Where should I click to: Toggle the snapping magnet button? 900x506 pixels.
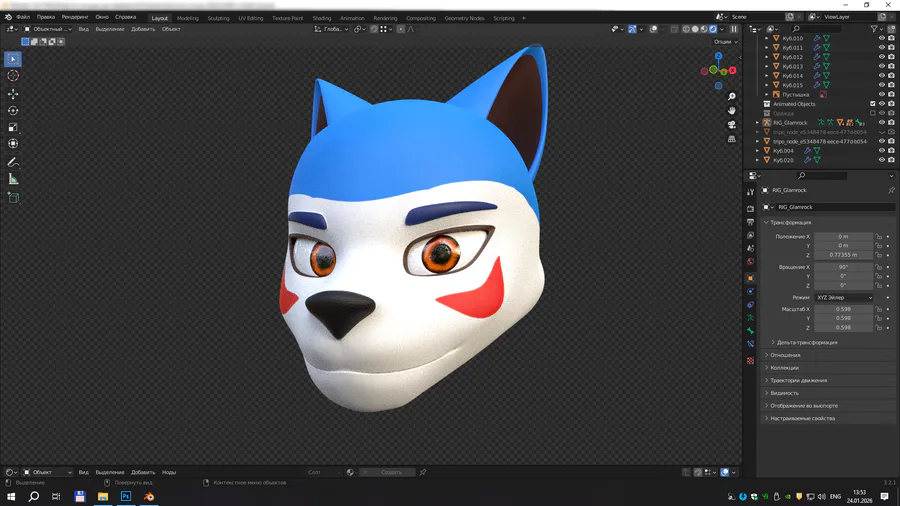coord(374,29)
